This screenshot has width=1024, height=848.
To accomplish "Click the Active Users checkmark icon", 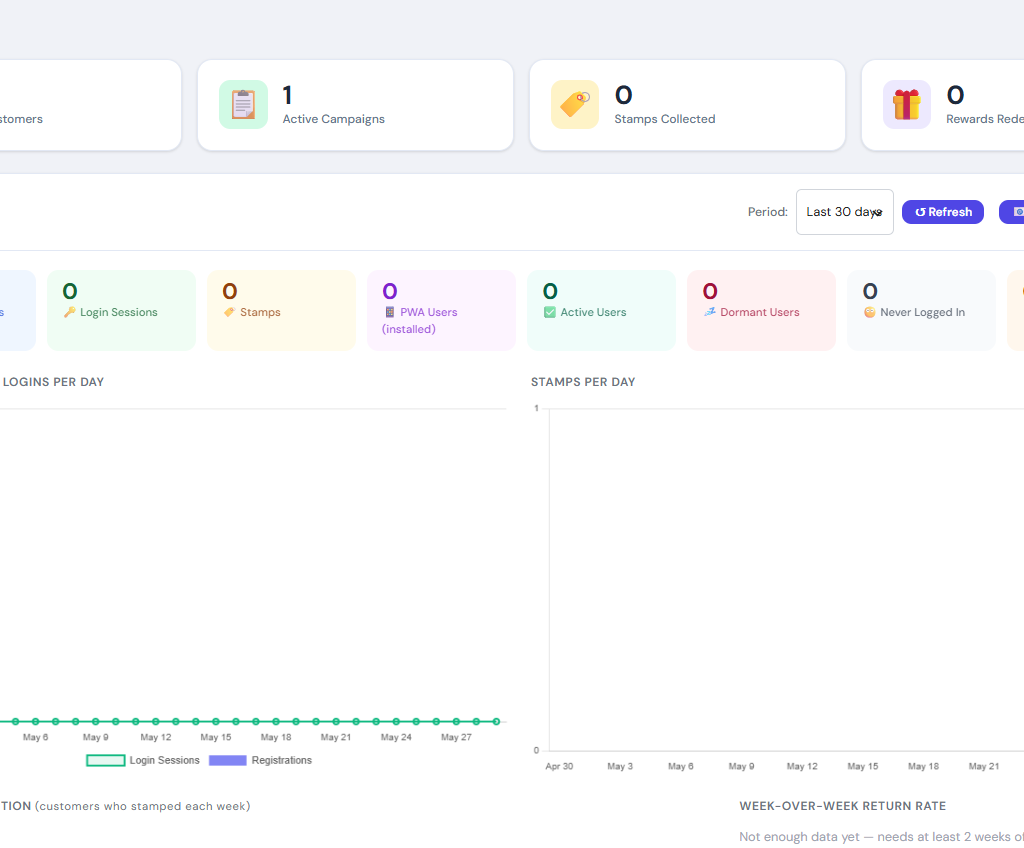I will [x=550, y=312].
